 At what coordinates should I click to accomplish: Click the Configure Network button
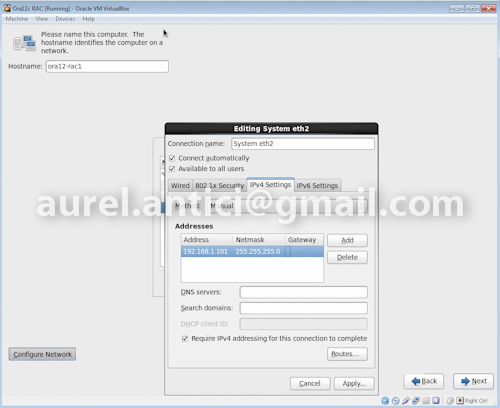[x=42, y=354]
